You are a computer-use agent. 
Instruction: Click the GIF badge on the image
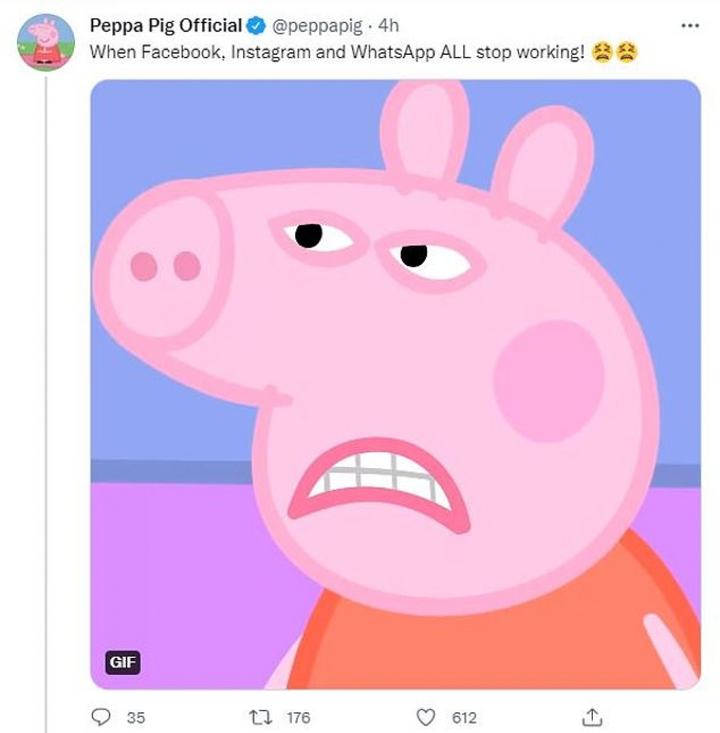coord(123,661)
